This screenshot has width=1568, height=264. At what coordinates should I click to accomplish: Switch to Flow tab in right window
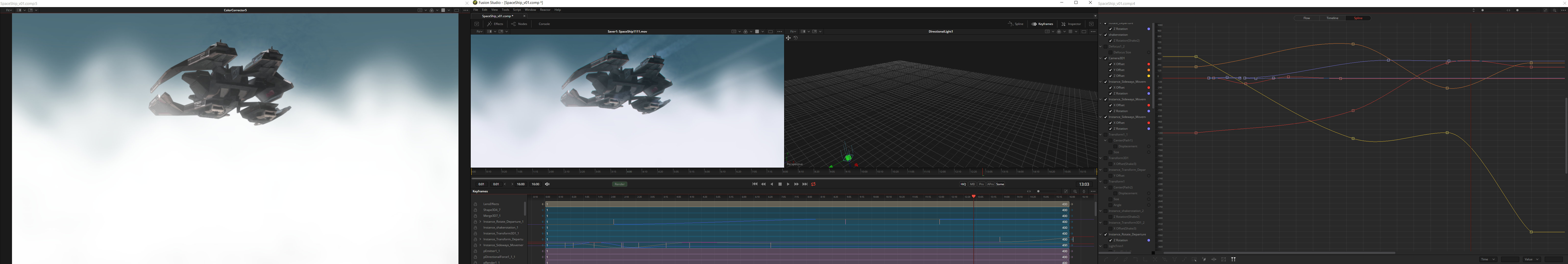pyautogui.click(x=1306, y=18)
